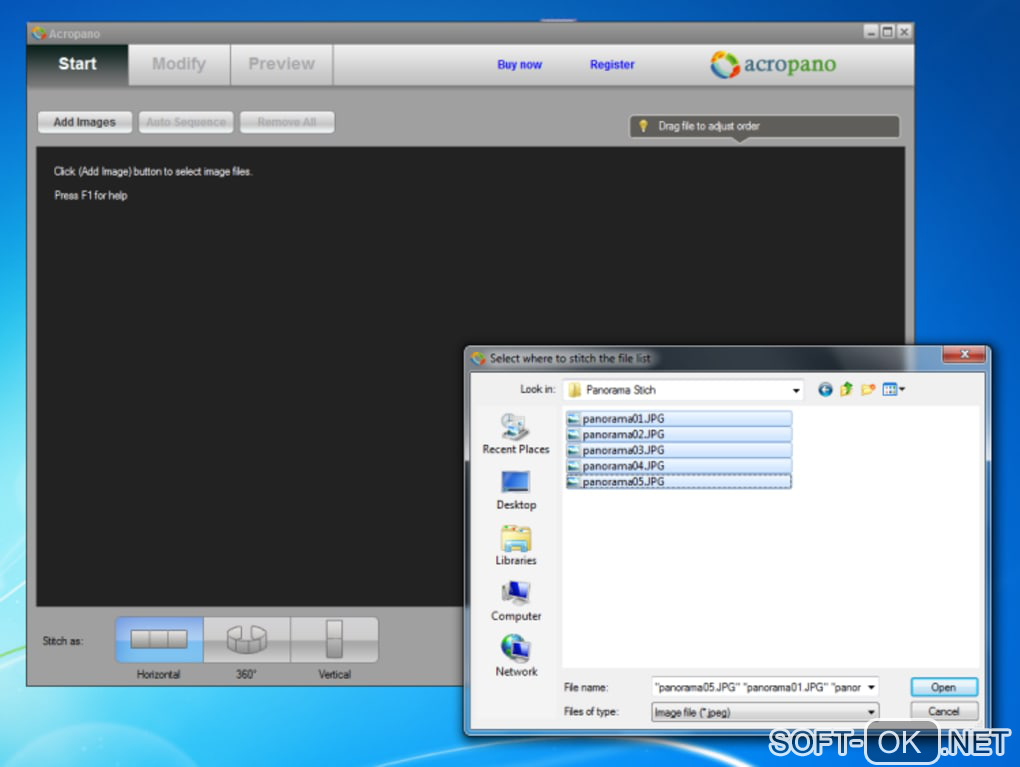
Task: Switch to the Start tab
Action: coord(77,64)
